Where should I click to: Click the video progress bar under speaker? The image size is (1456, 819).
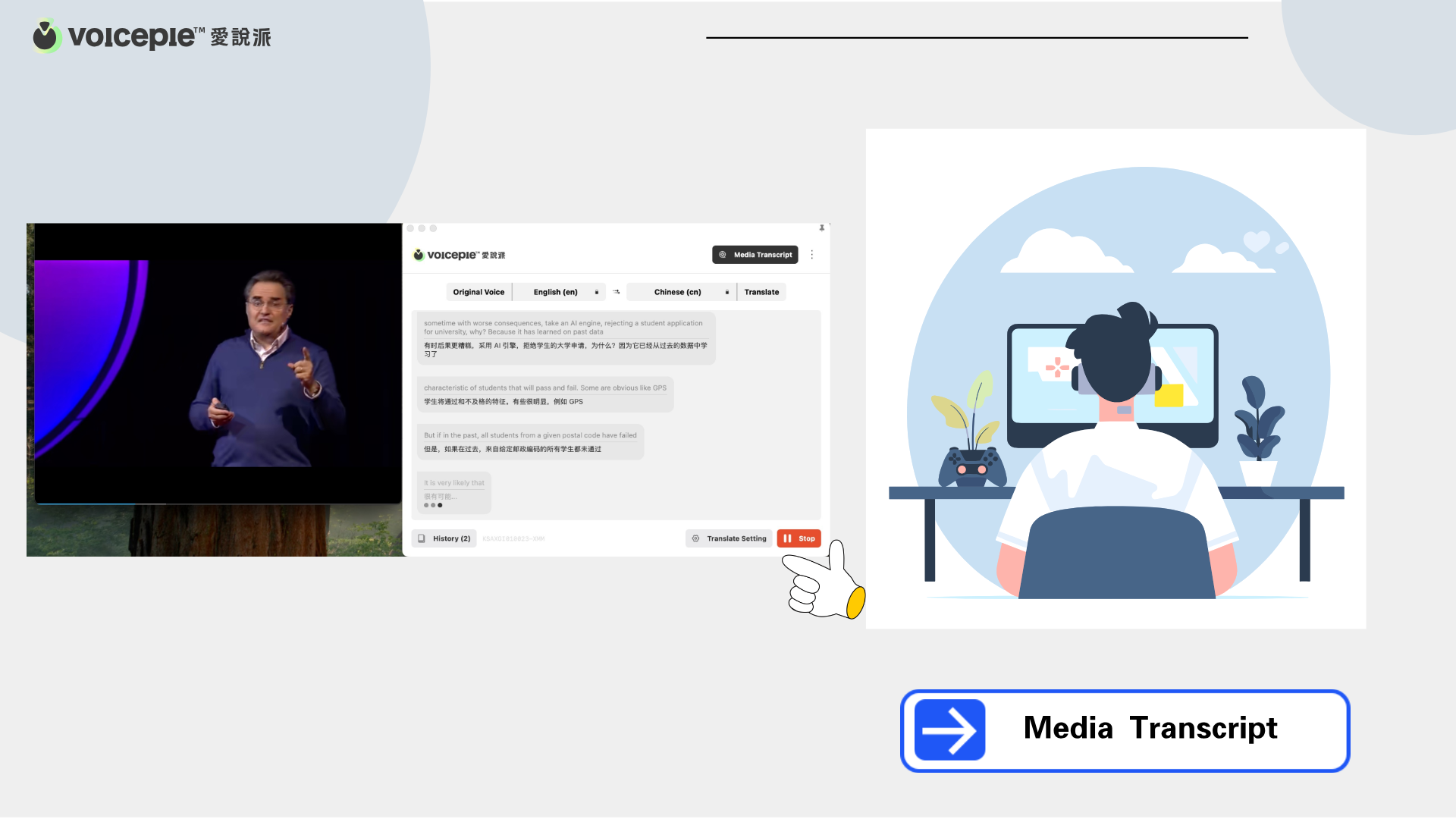coord(218,504)
